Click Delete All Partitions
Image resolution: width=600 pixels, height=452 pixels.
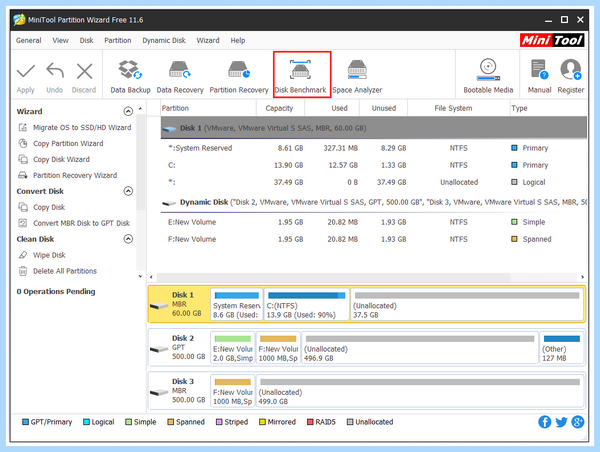58,271
